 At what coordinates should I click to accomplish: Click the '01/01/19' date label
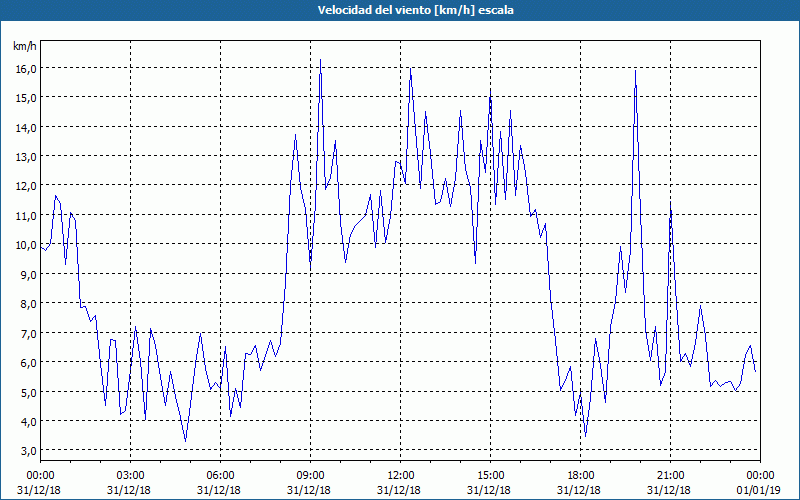pyautogui.click(x=758, y=490)
